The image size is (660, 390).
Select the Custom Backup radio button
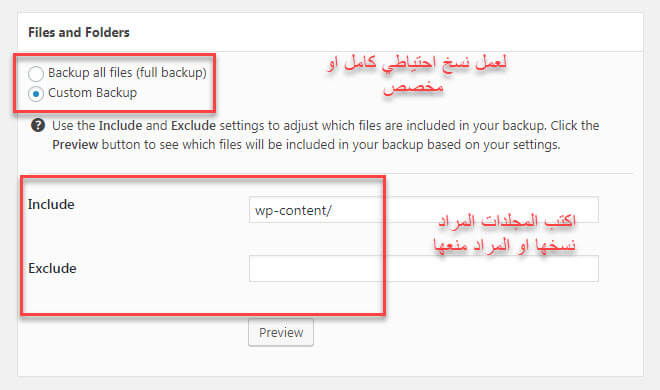pos(36,93)
